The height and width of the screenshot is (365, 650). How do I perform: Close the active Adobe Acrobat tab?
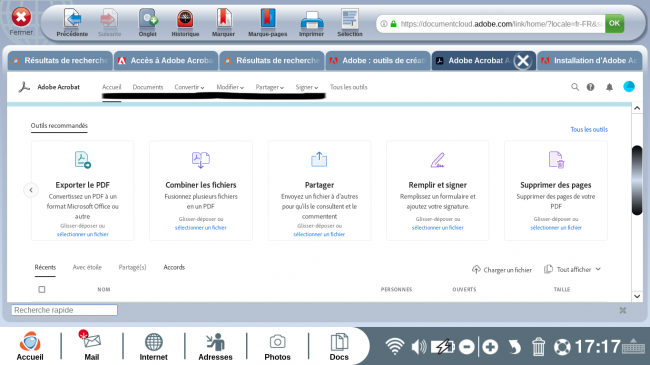[523, 61]
